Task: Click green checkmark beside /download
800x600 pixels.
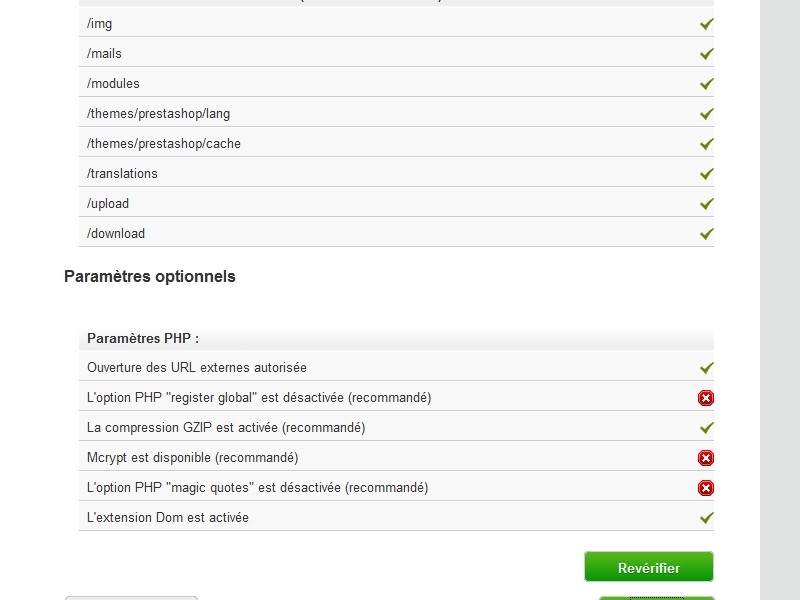Action: pyautogui.click(x=707, y=234)
